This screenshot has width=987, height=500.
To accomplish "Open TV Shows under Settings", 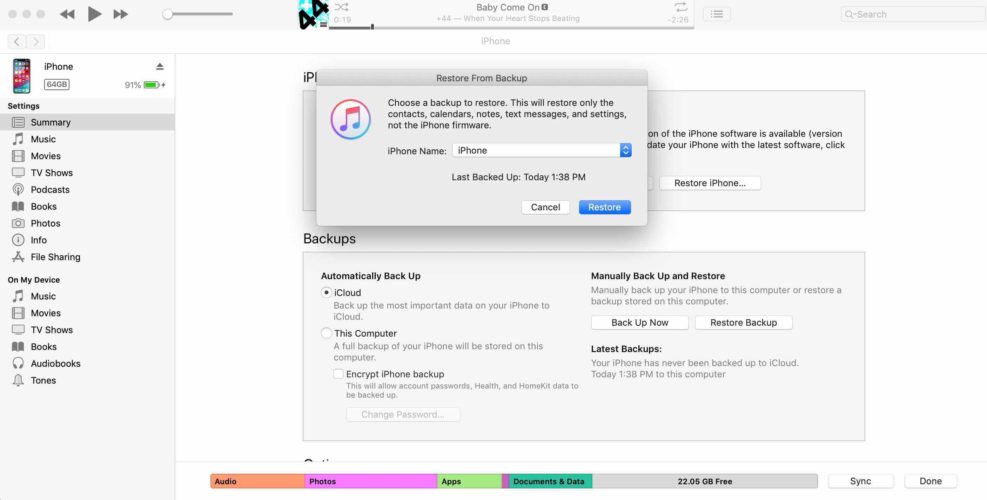I will pyautogui.click(x=87, y=173).
